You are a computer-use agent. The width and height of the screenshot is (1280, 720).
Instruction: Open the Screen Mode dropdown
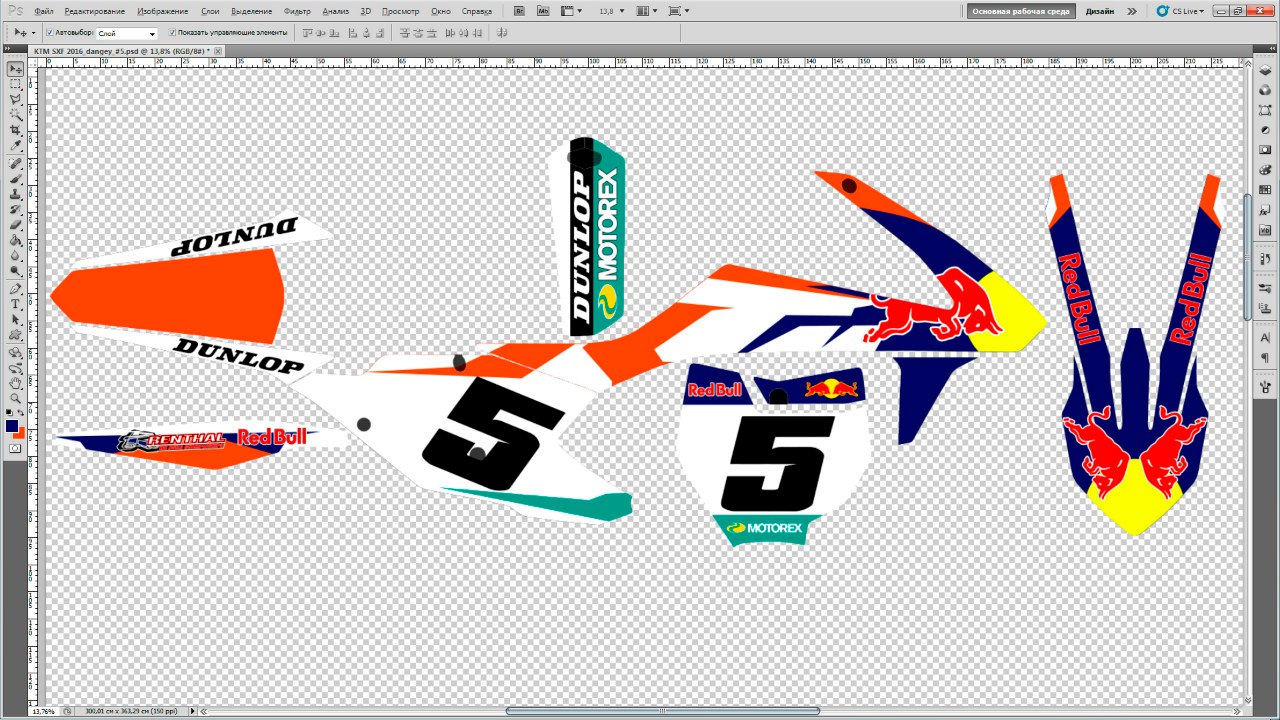point(678,11)
